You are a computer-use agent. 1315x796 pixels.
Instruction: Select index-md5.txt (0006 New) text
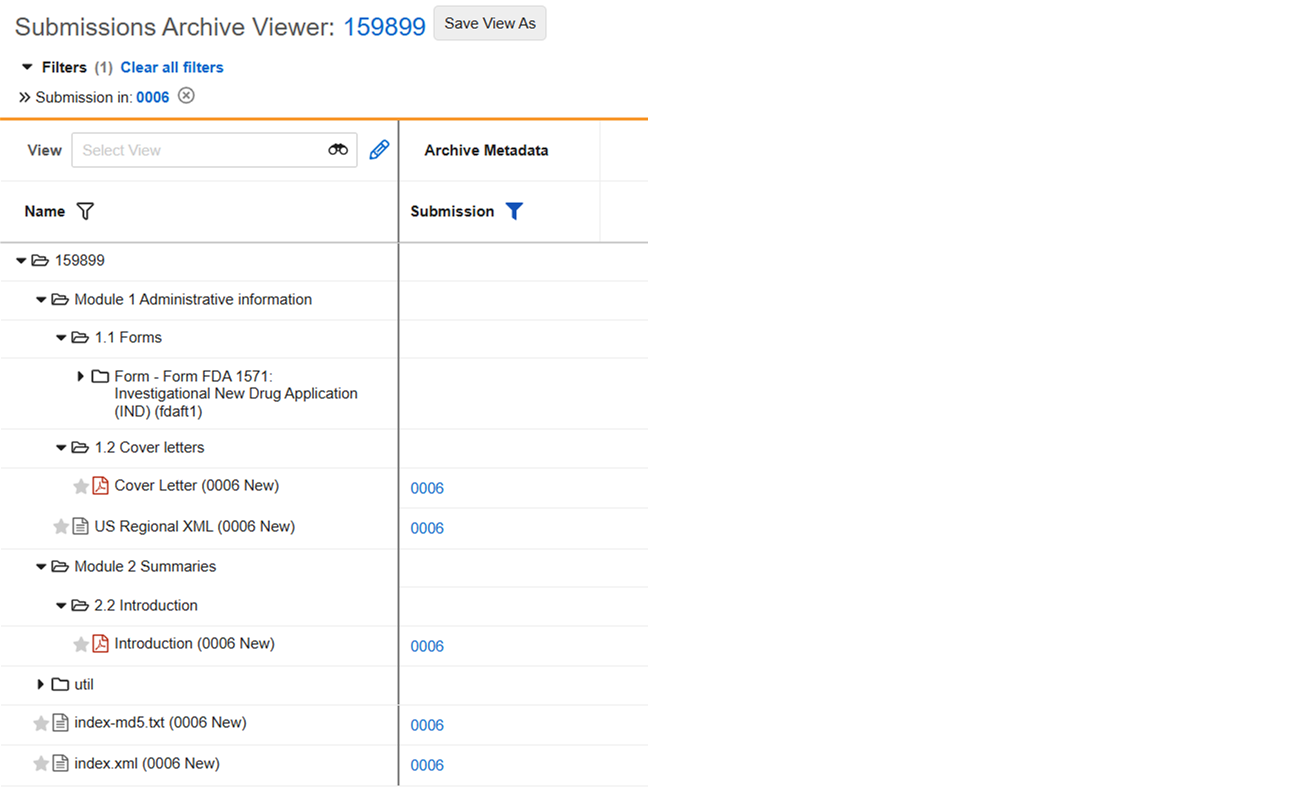tap(161, 722)
